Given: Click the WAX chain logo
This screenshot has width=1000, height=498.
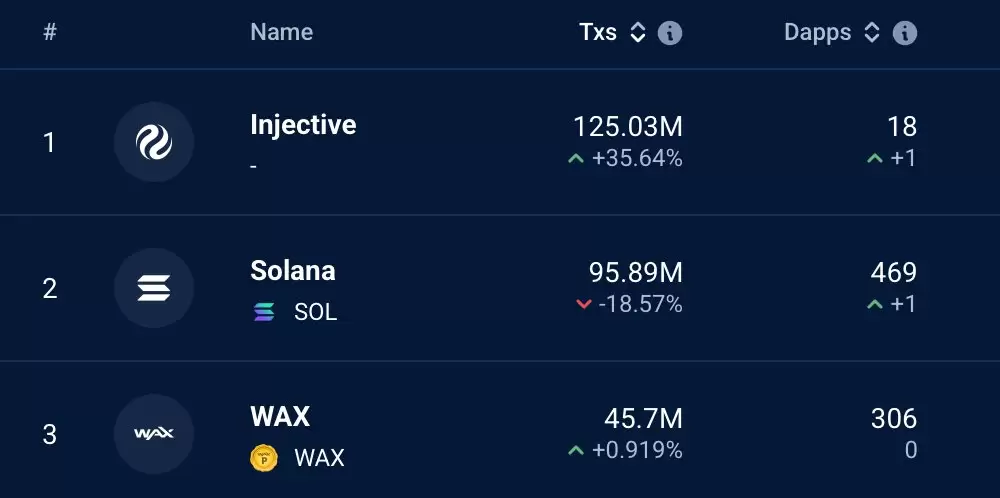Looking at the screenshot, I should (x=154, y=434).
